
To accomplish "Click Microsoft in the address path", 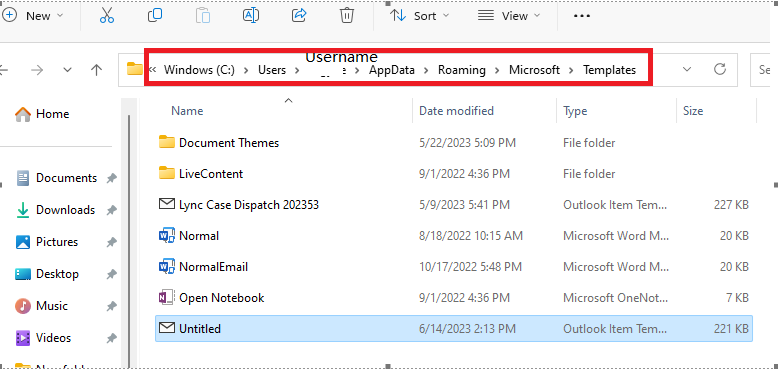I will [534, 70].
